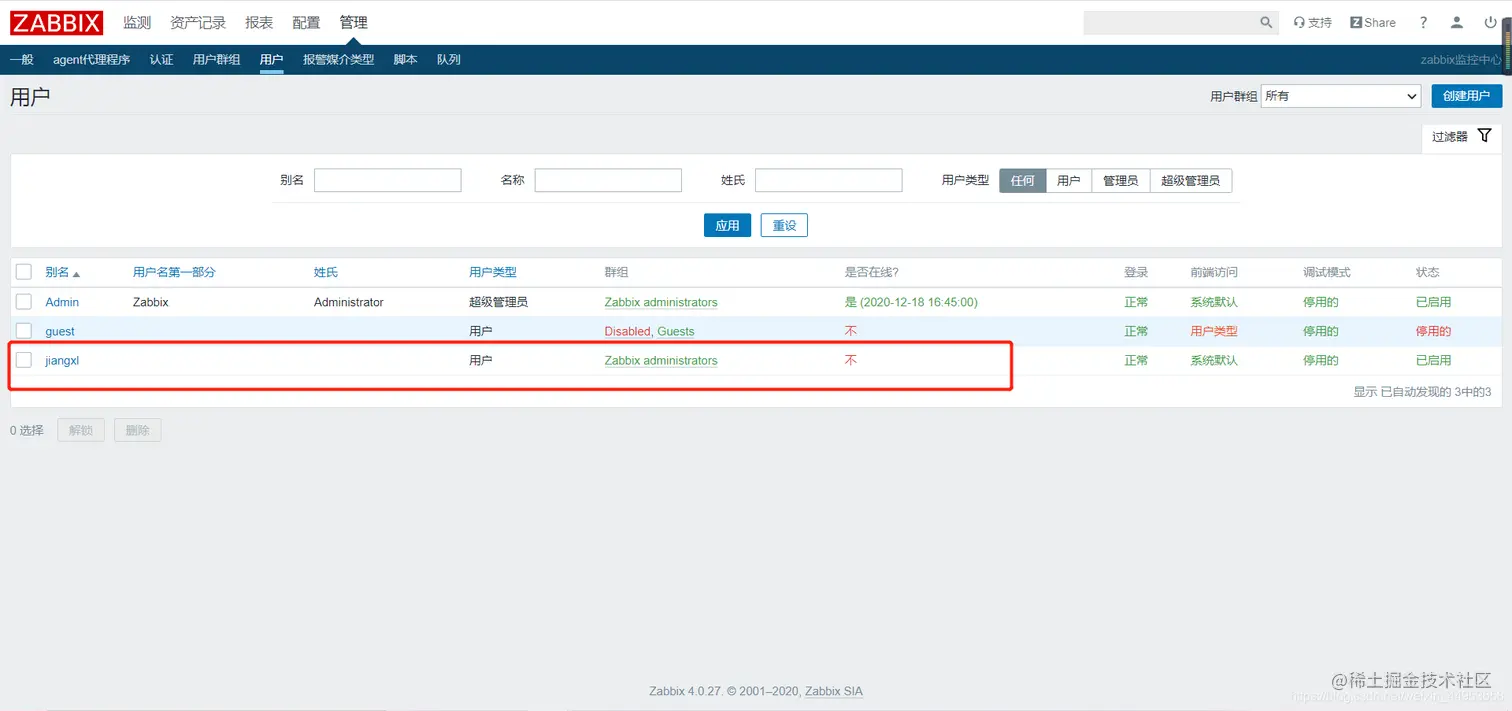This screenshot has height=711, width=1512.
Task: Tick the Admin row checkbox
Action: coord(24,302)
